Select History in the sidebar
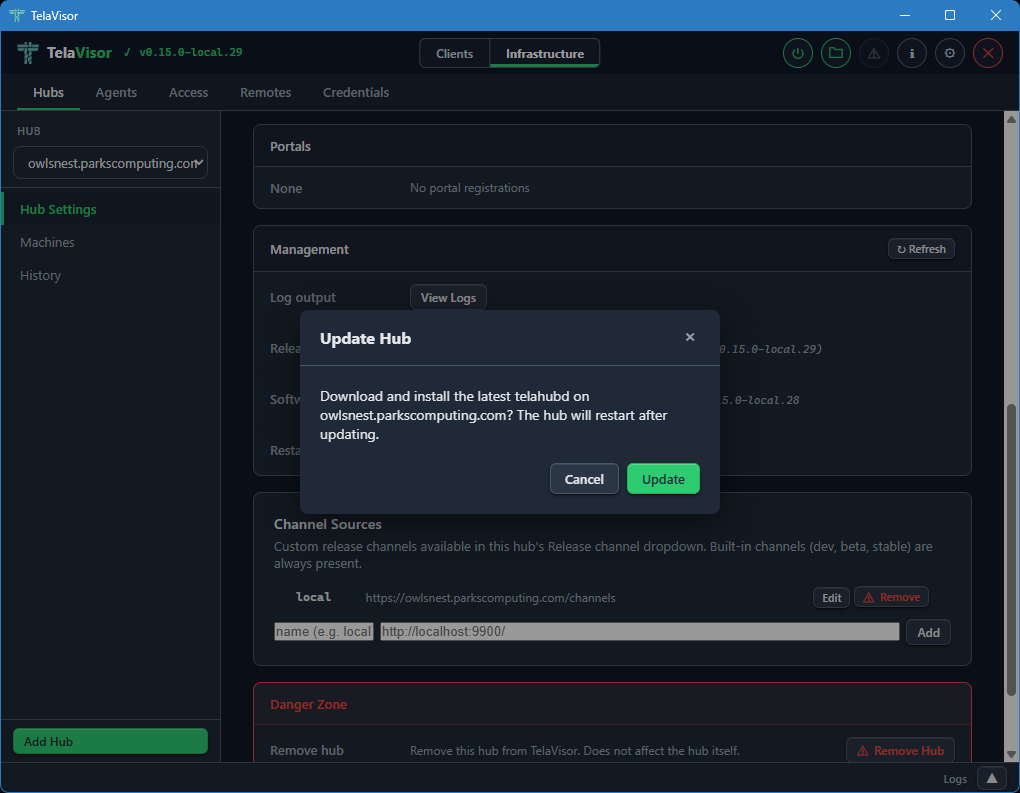This screenshot has height=793, width=1020. (111, 275)
